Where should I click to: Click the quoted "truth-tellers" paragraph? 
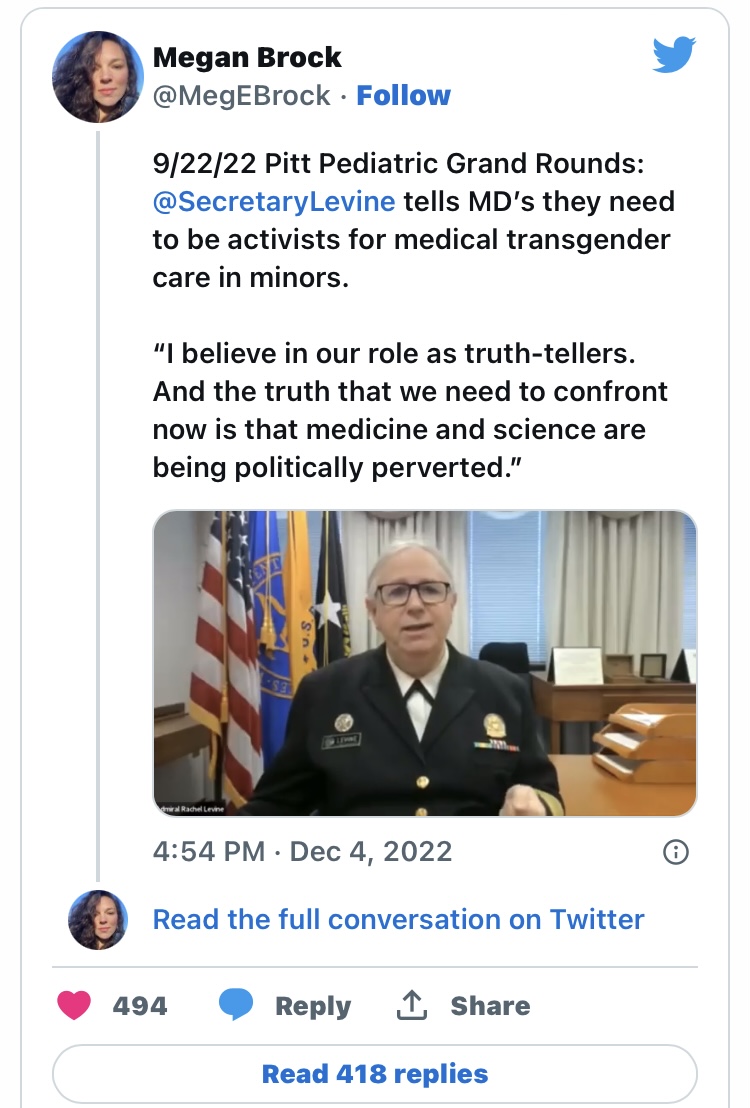tap(411, 410)
